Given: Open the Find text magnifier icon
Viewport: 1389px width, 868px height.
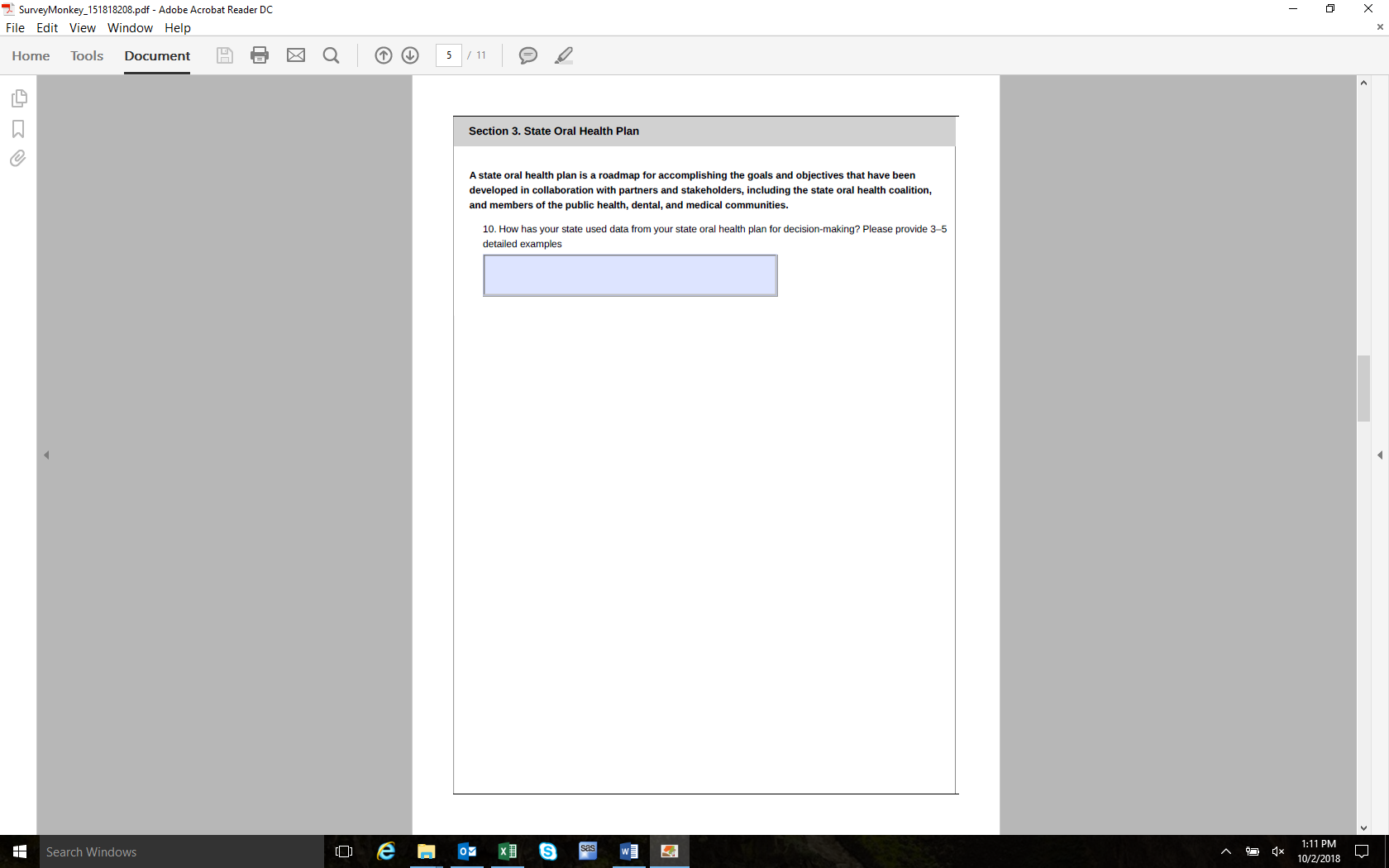Looking at the screenshot, I should 332,55.
